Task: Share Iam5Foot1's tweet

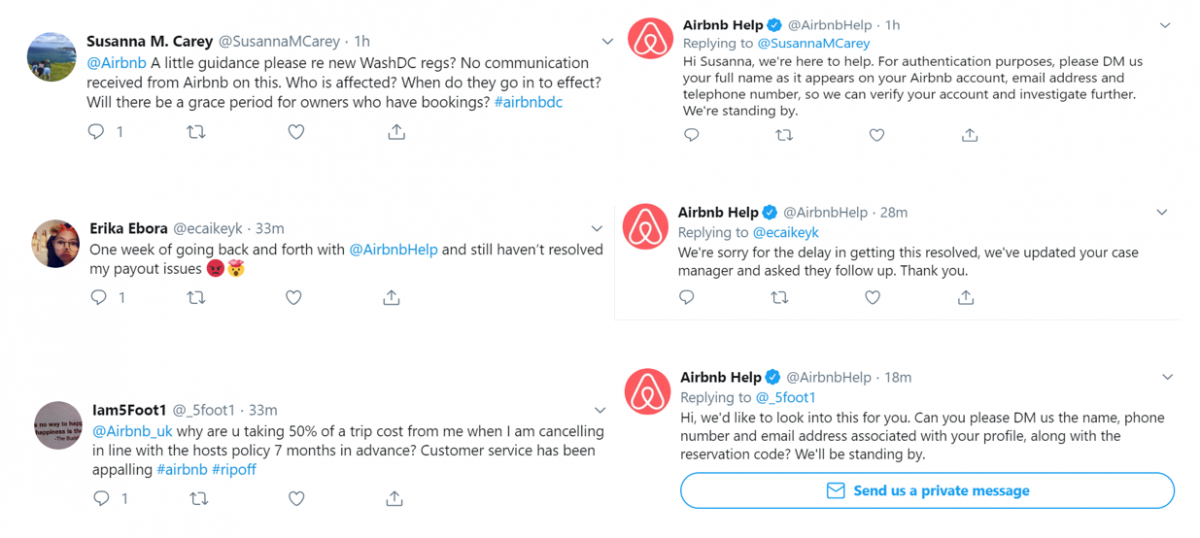Action: click(394, 498)
